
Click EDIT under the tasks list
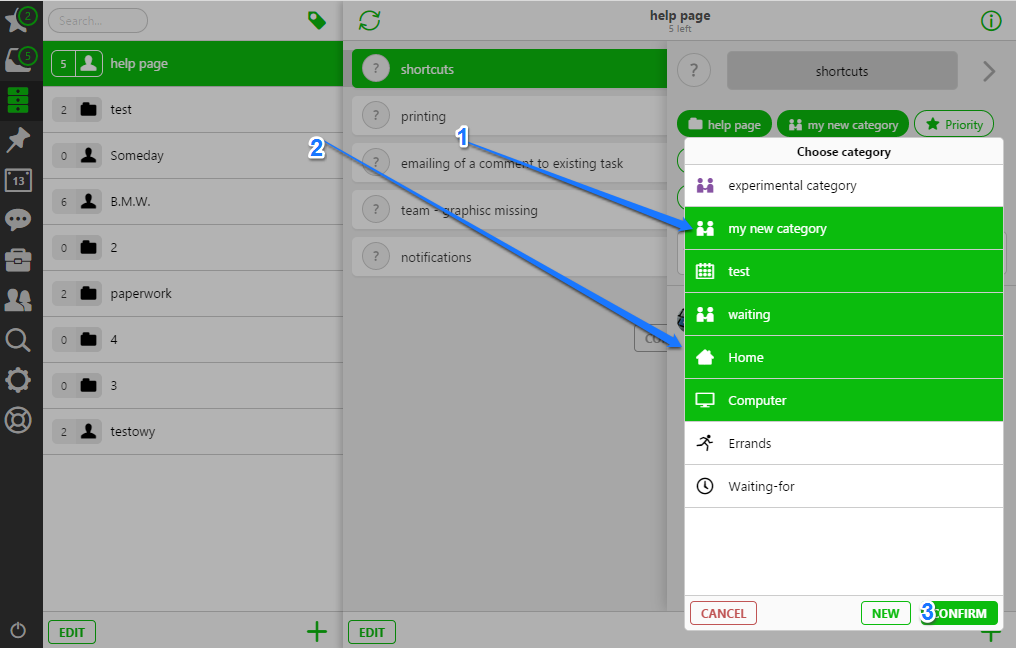pos(372,632)
